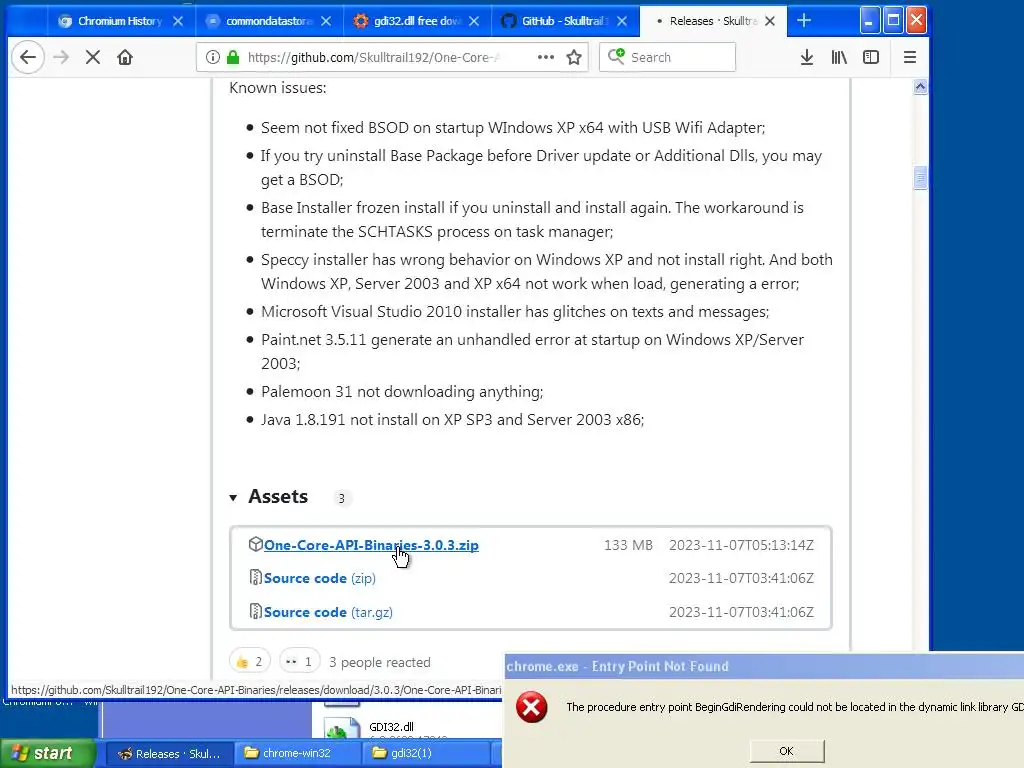
Task: Open the chrome-win32 taskbar folder
Action: pyautogui.click(x=296, y=754)
